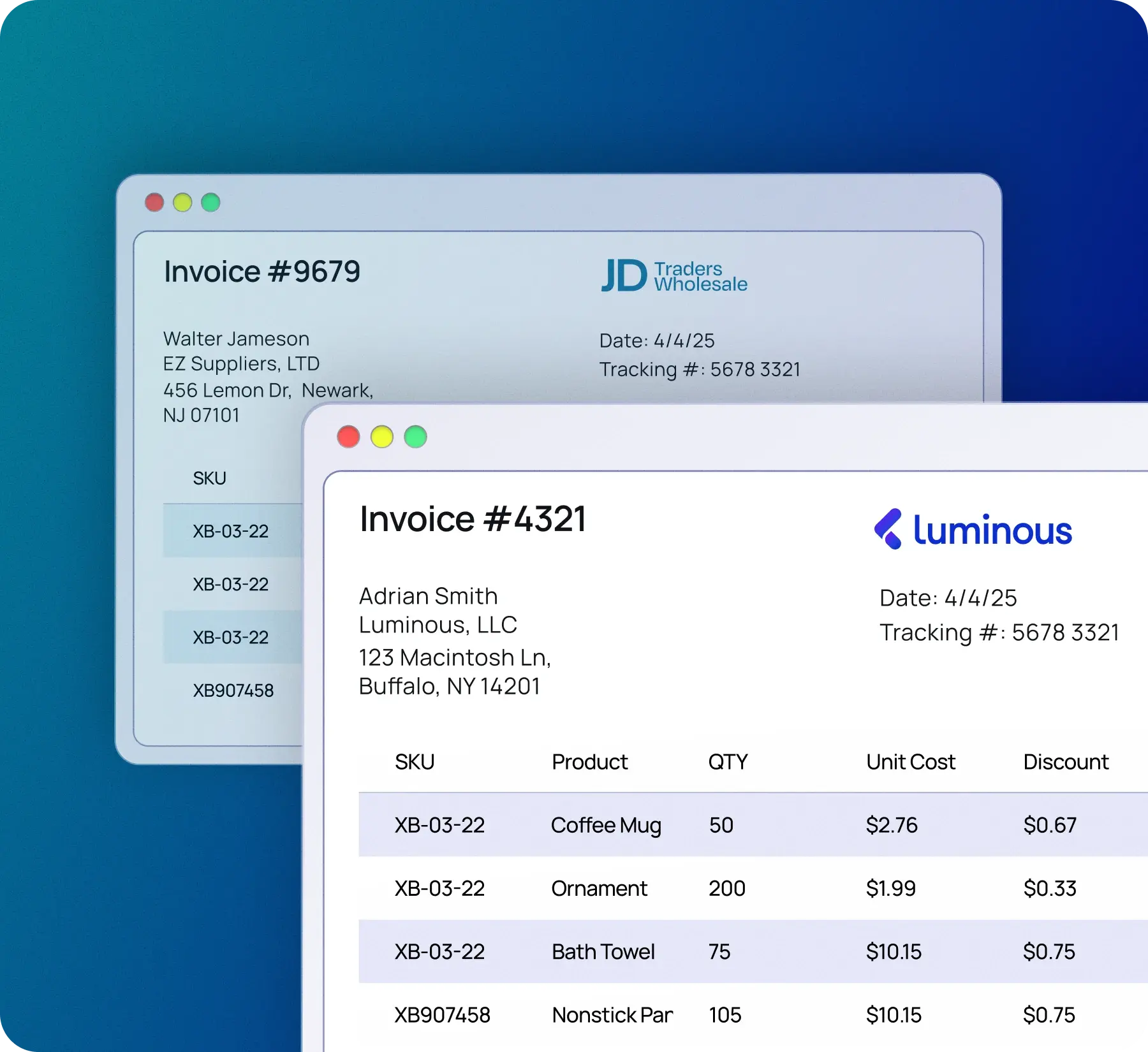Click Tracking # in Invoice #9679 window
The width and height of the screenshot is (1148, 1052).
(700, 369)
